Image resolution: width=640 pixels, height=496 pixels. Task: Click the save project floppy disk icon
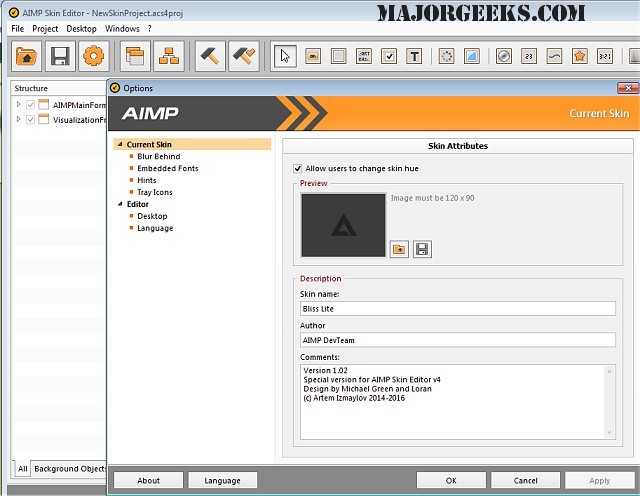click(x=60, y=56)
